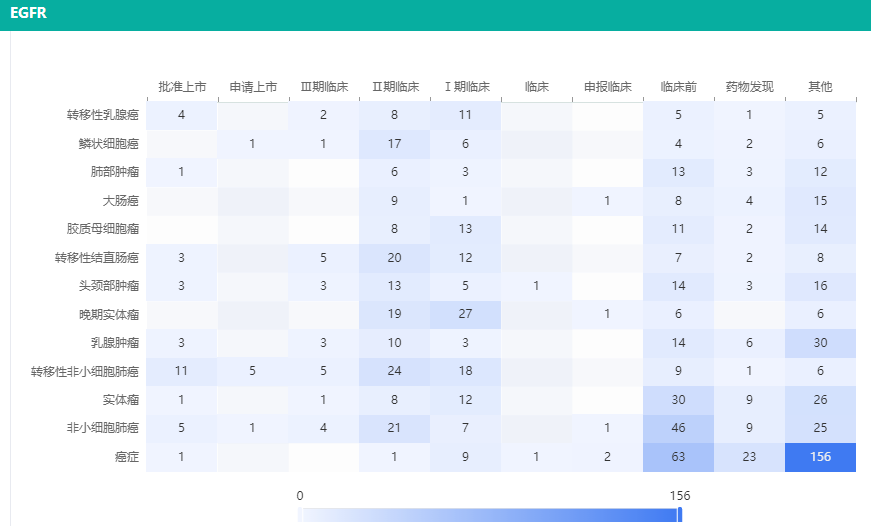This screenshot has width=871, height=526.
Task: Click the 25 cell in 非小细胞肺癌 row
Action: (x=820, y=428)
